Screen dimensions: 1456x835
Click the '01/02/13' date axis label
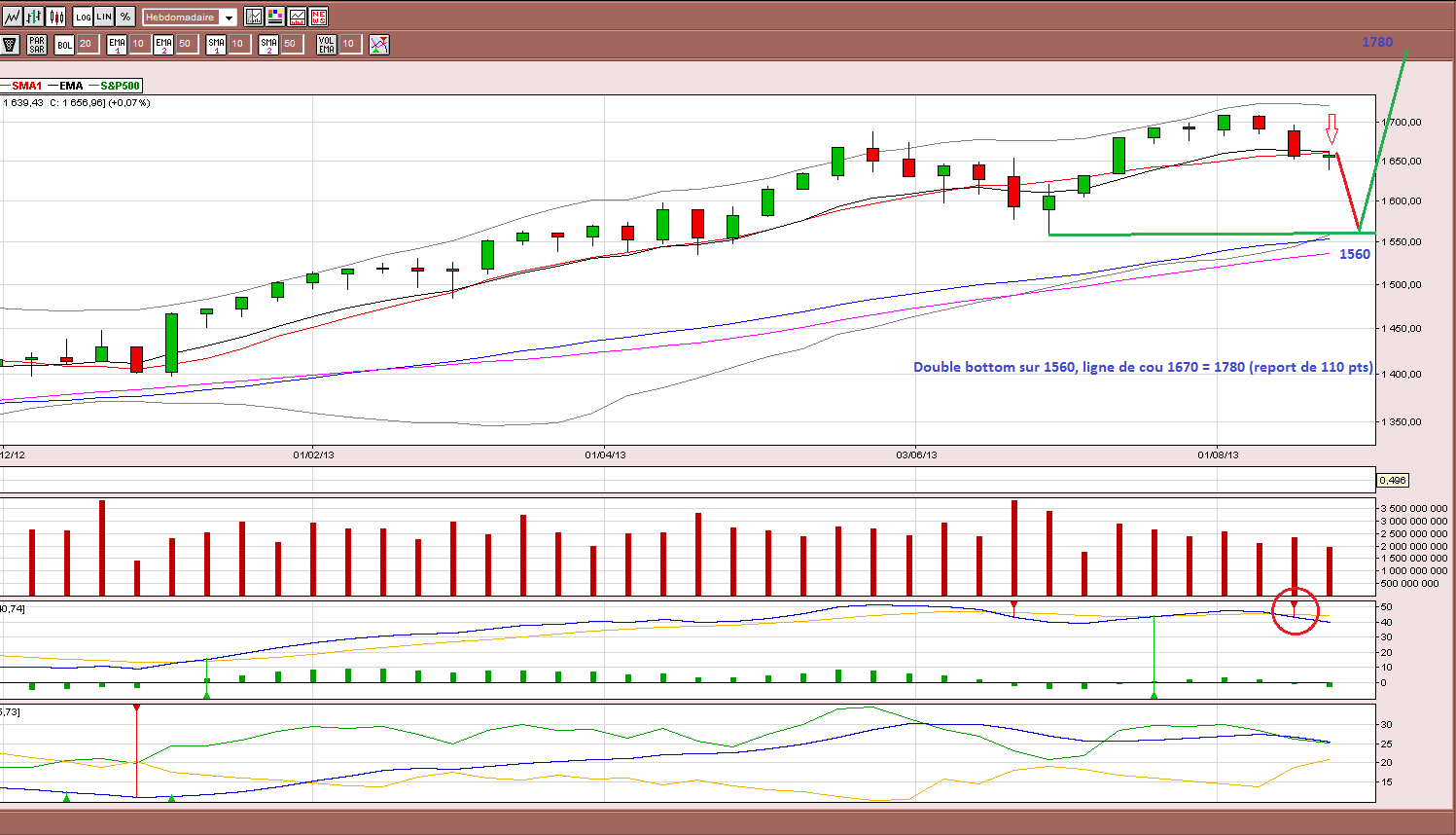[313, 454]
